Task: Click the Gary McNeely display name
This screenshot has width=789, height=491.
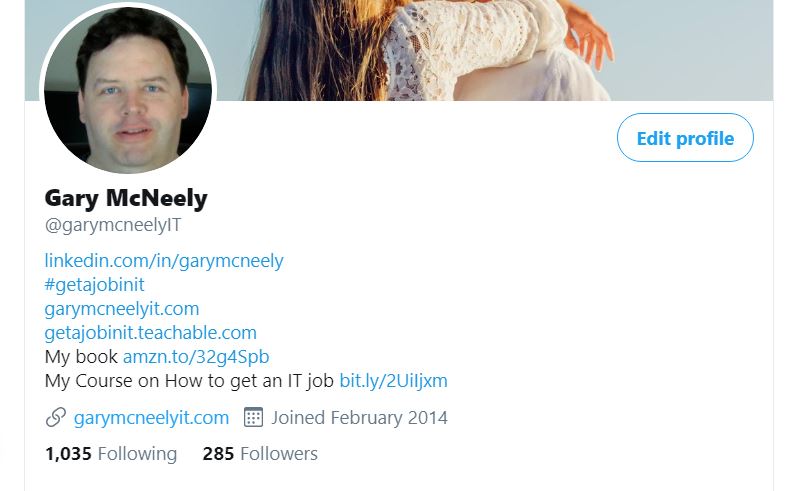Action: [126, 198]
